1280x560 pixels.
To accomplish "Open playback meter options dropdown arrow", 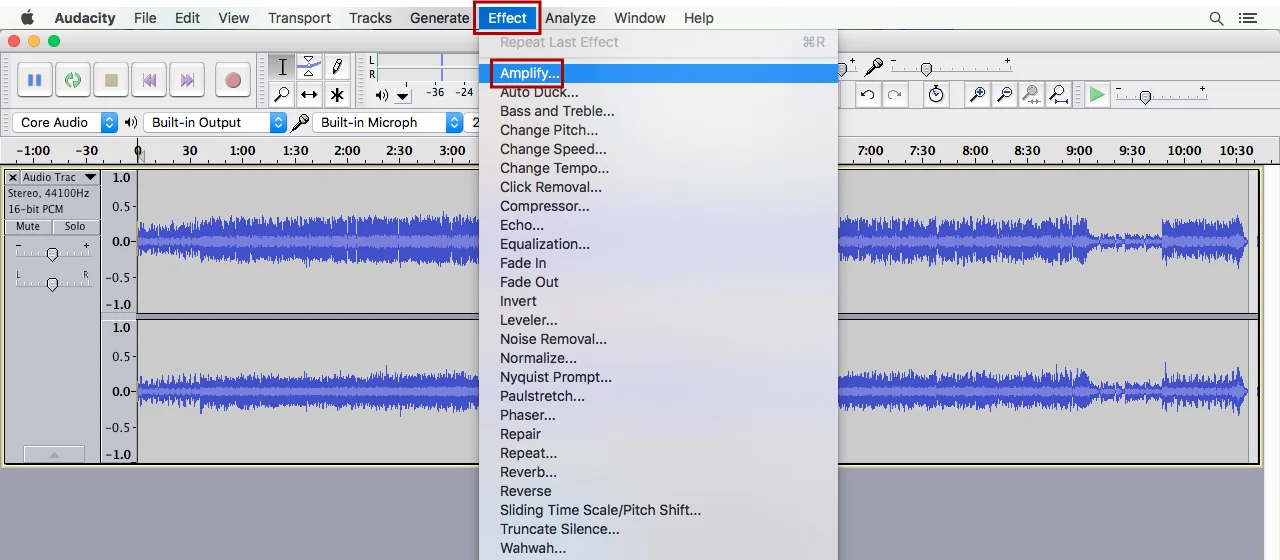I will coord(402,96).
